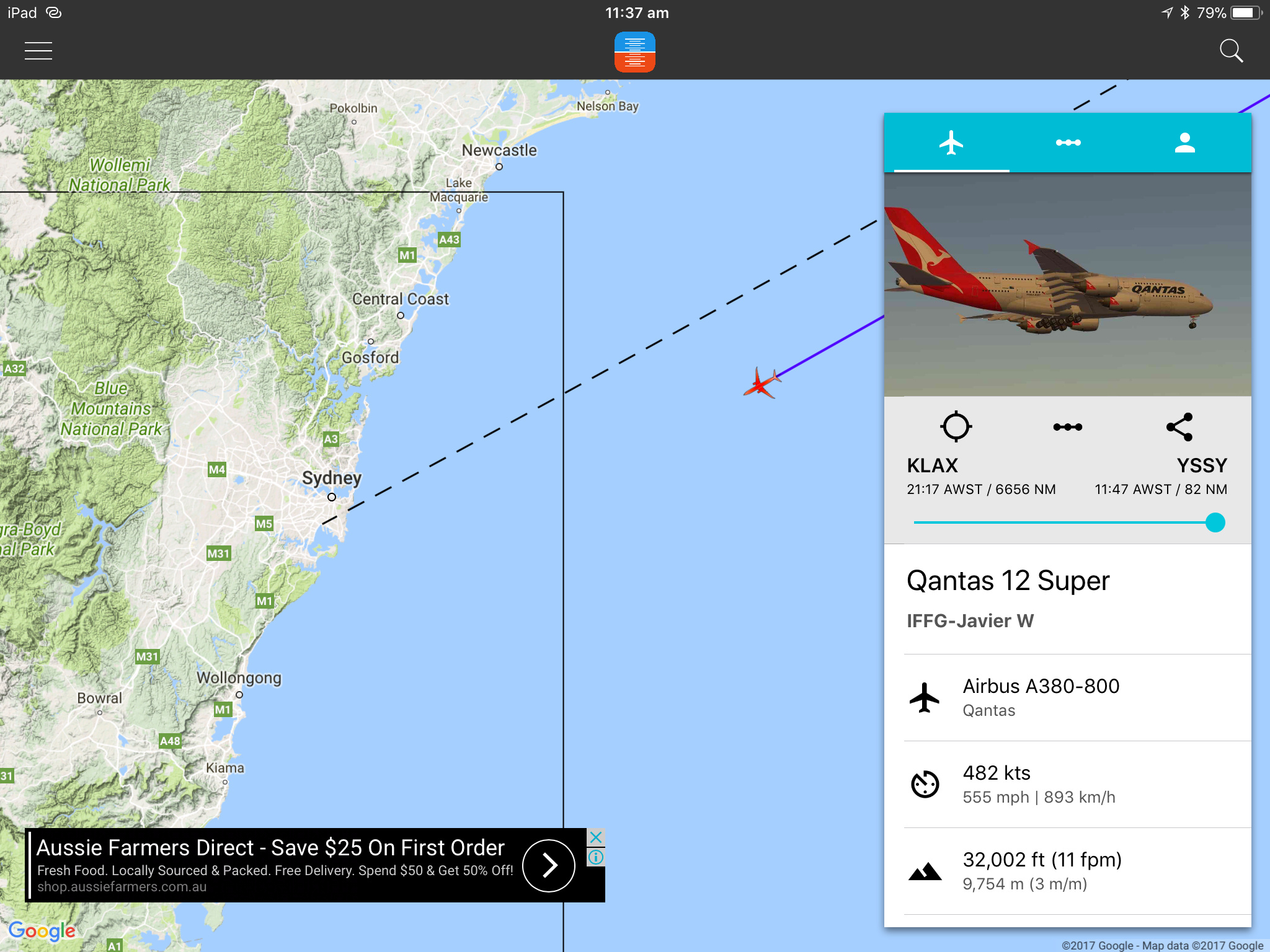Adjust the flight progress slider handle
The image size is (1270, 952).
1215,522
